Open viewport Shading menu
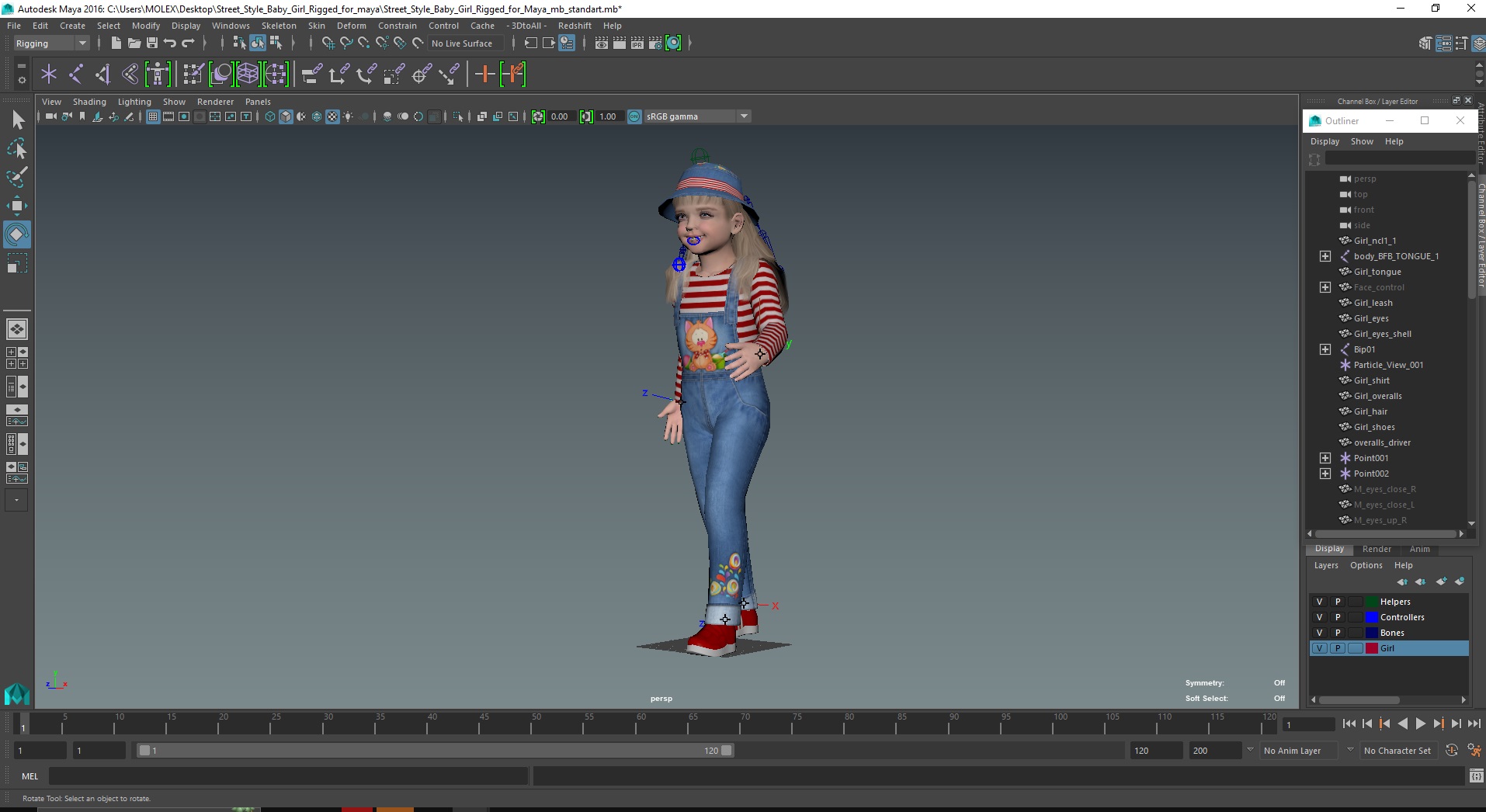 coord(89,102)
